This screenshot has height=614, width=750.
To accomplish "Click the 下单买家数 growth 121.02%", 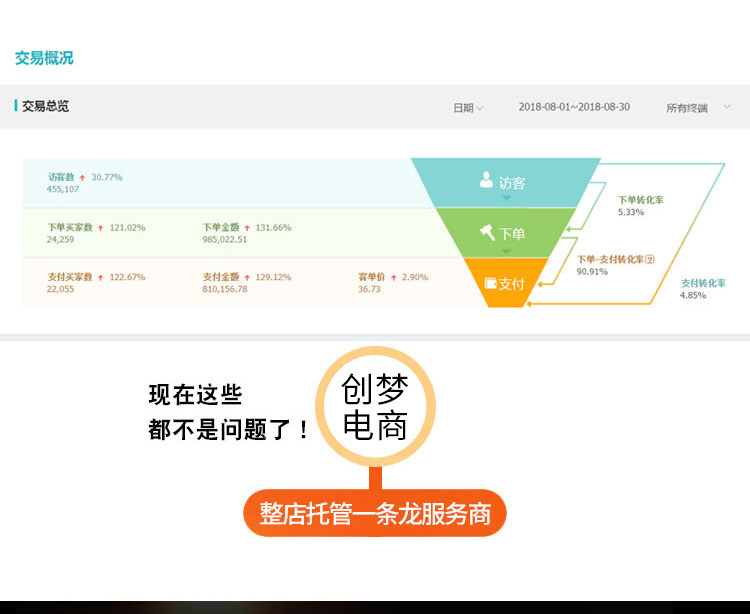I will [127, 227].
